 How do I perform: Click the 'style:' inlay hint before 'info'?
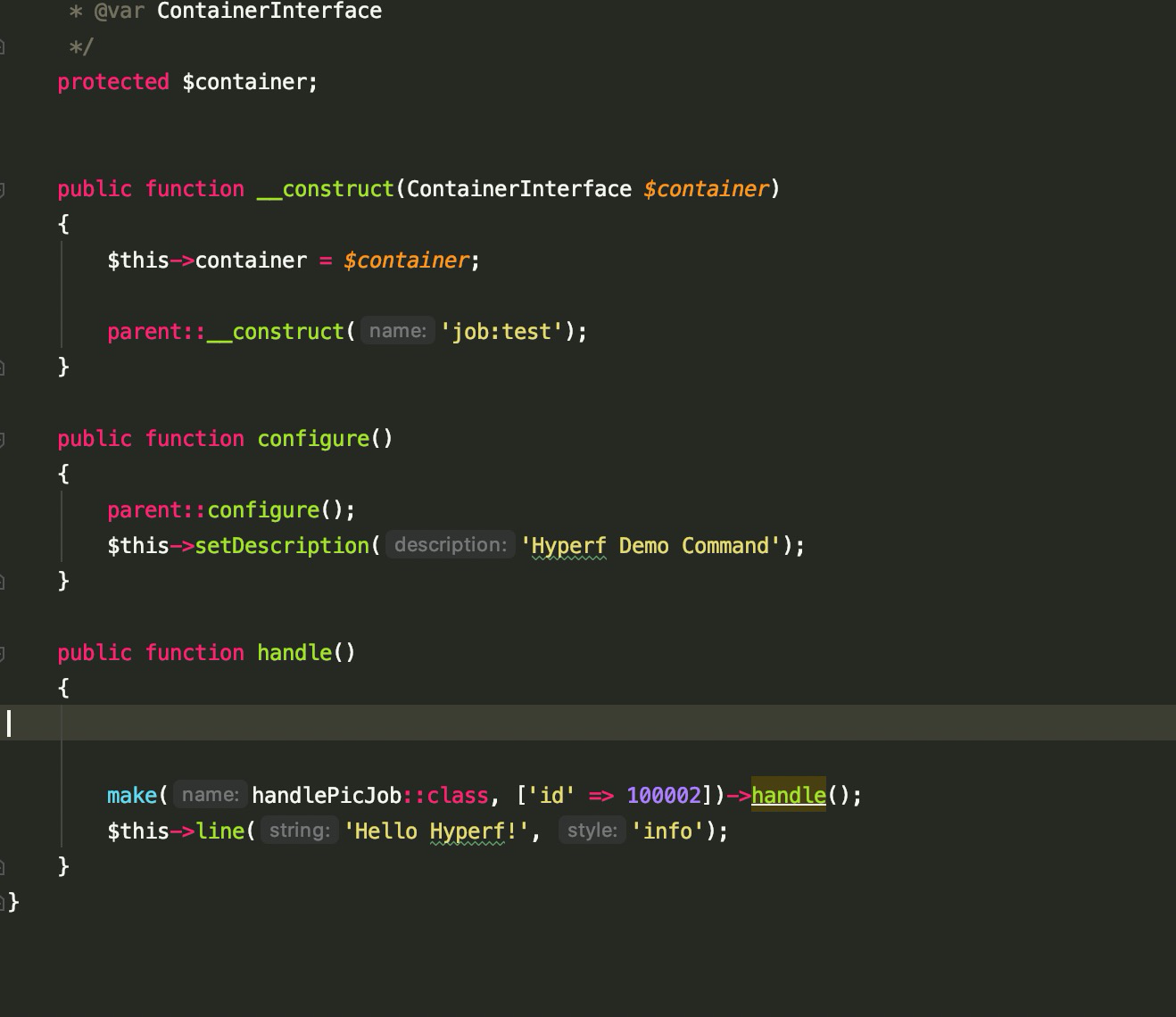pyautogui.click(x=592, y=830)
